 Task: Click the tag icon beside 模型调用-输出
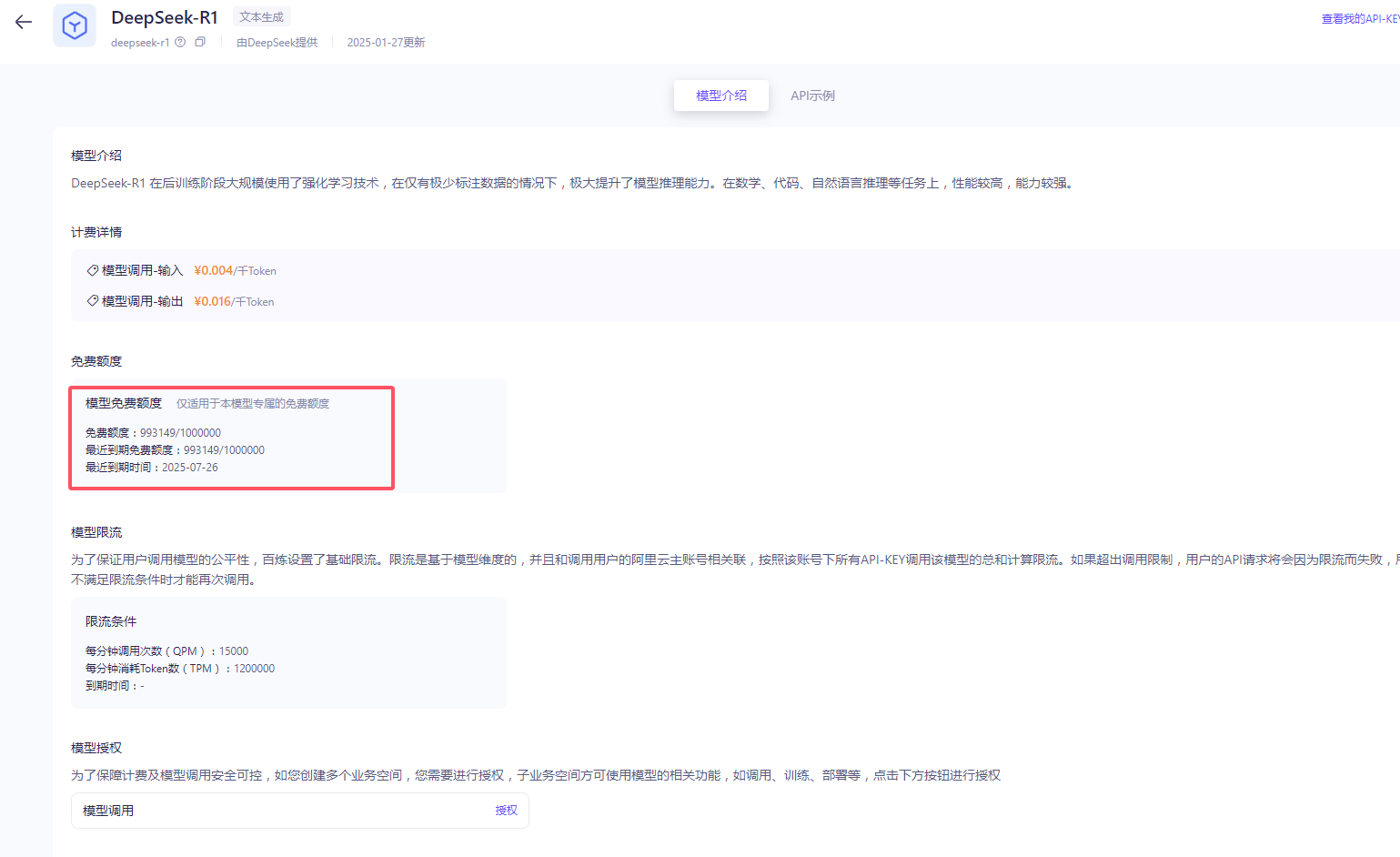(92, 301)
